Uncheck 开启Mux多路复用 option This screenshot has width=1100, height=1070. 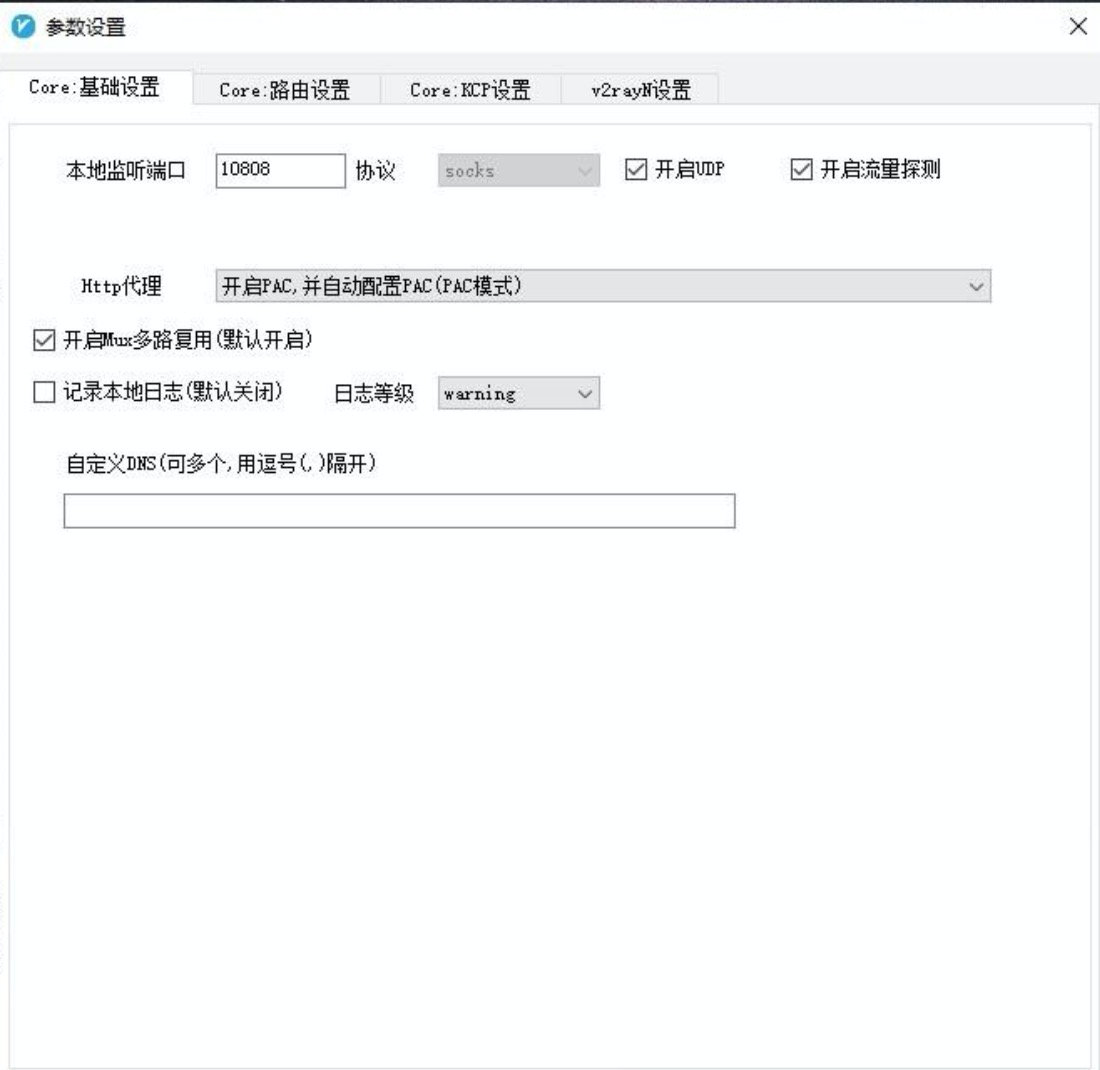tap(44, 341)
